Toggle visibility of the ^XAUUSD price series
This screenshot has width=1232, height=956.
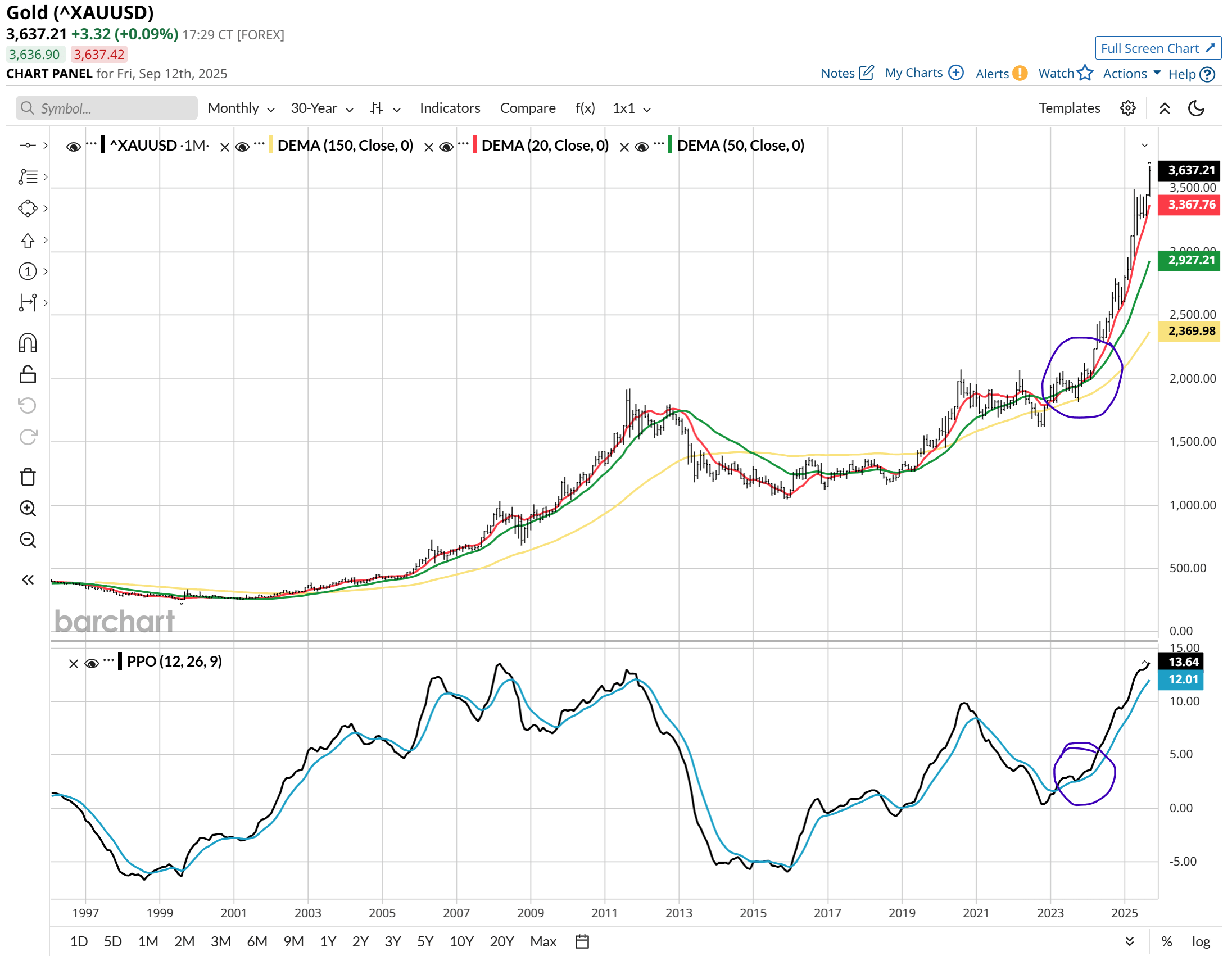click(73, 146)
